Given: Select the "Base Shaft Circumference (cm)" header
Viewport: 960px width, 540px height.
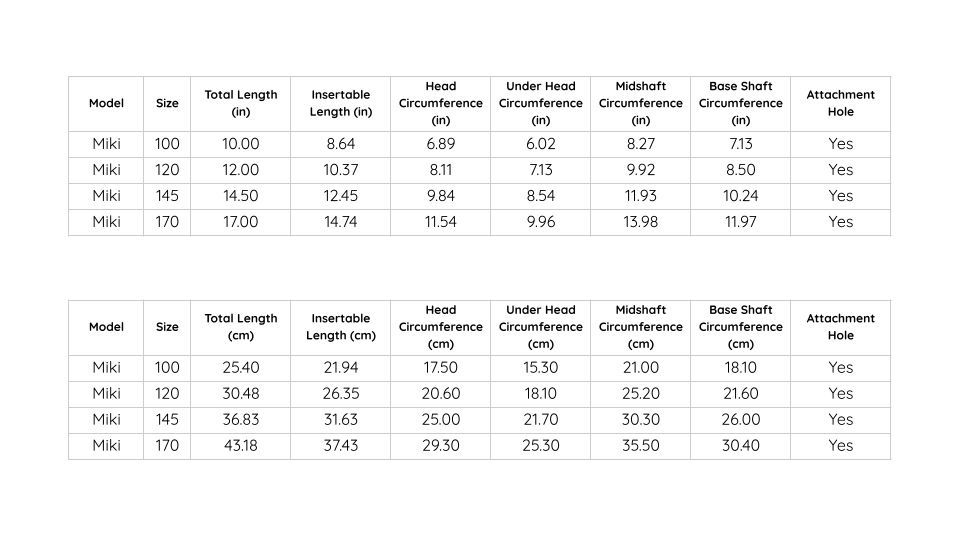Looking at the screenshot, I should click(741, 327).
